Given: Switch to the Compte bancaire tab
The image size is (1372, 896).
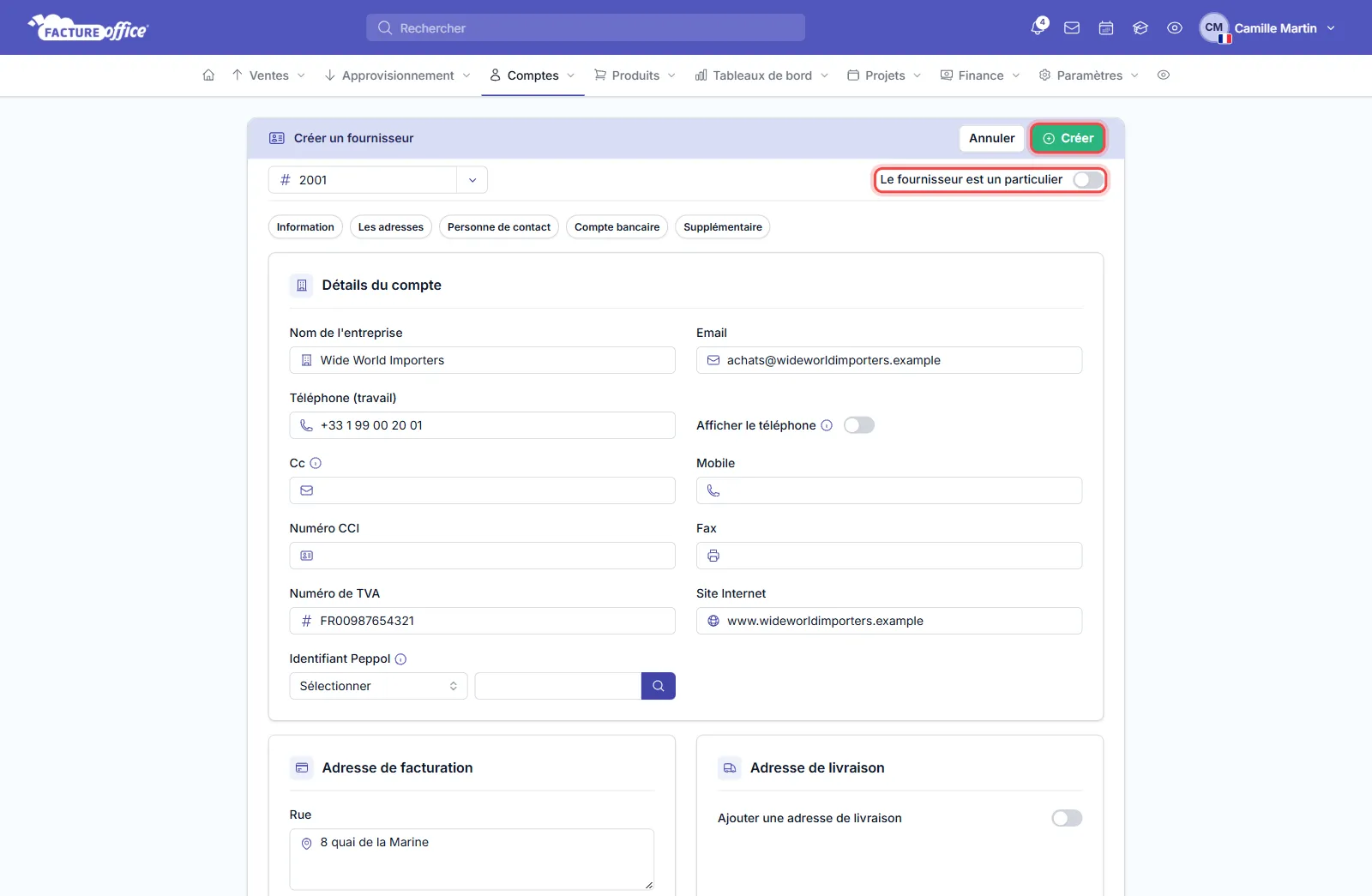Looking at the screenshot, I should tap(617, 227).
